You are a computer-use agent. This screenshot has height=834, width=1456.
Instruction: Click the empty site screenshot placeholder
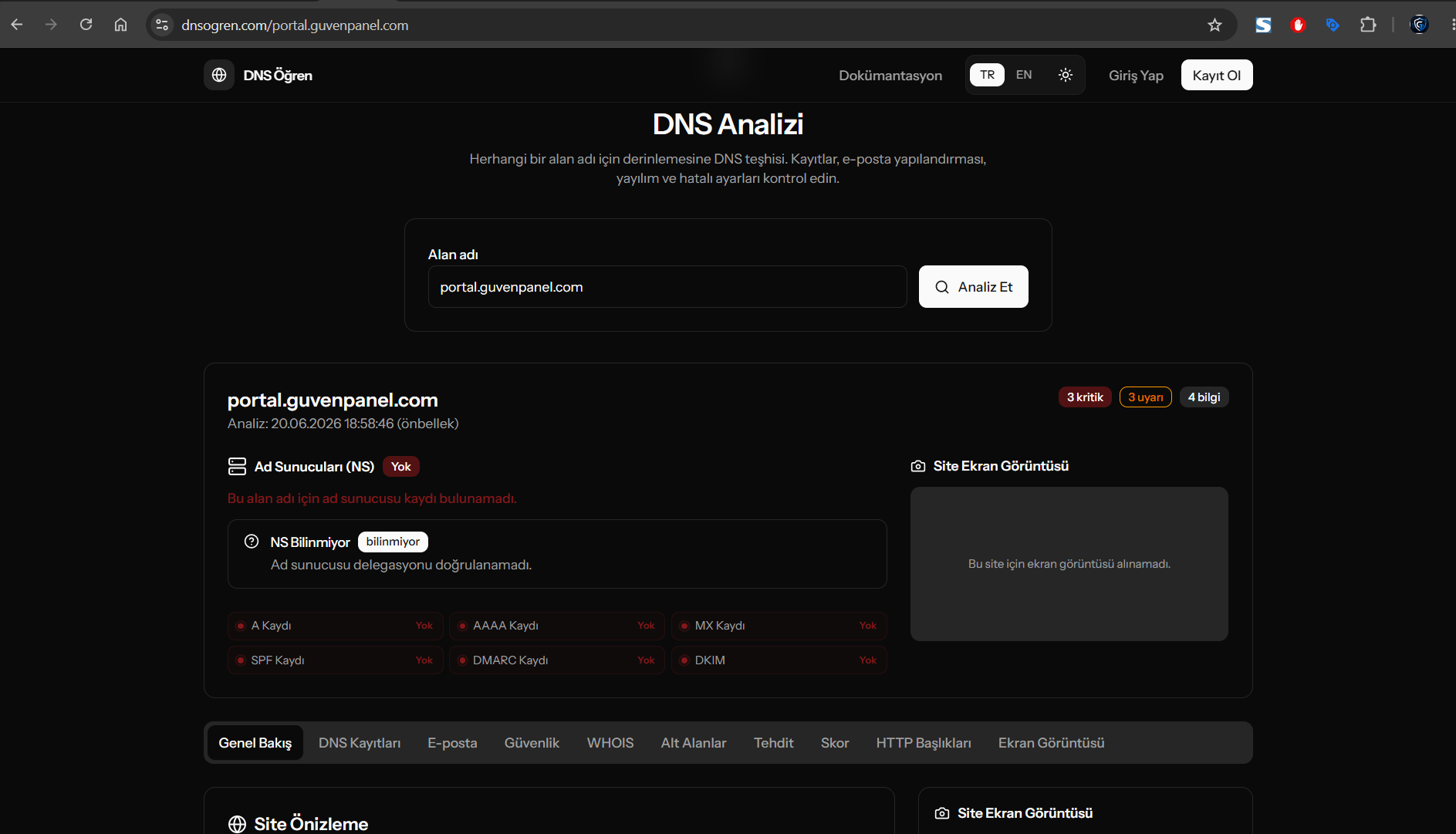[x=1069, y=564]
